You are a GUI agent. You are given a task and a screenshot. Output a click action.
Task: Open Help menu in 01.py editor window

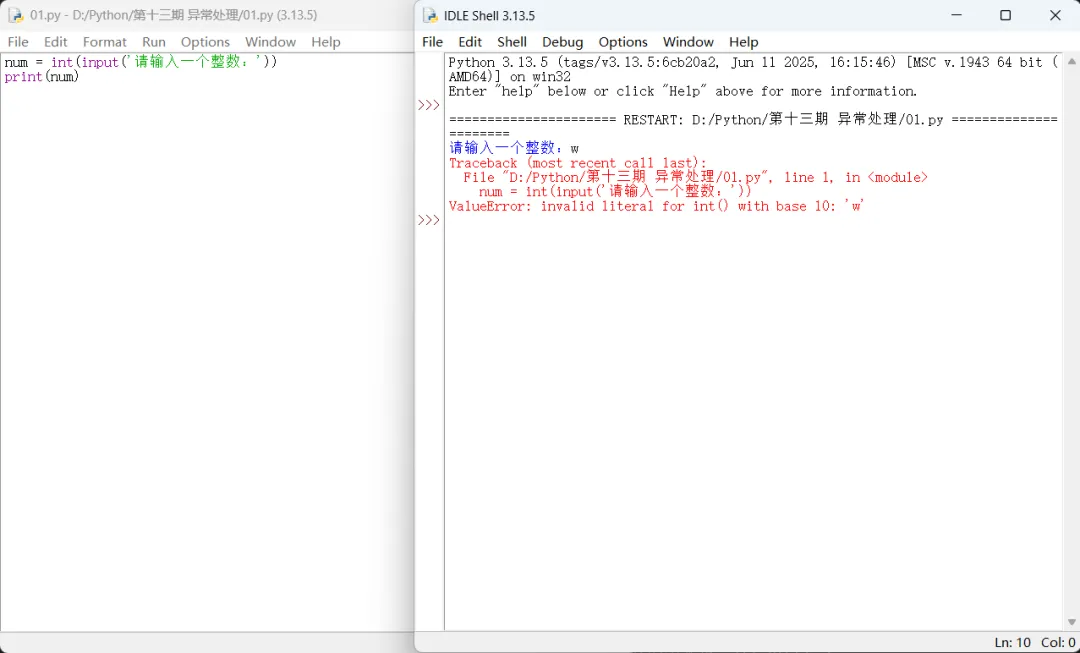click(326, 42)
